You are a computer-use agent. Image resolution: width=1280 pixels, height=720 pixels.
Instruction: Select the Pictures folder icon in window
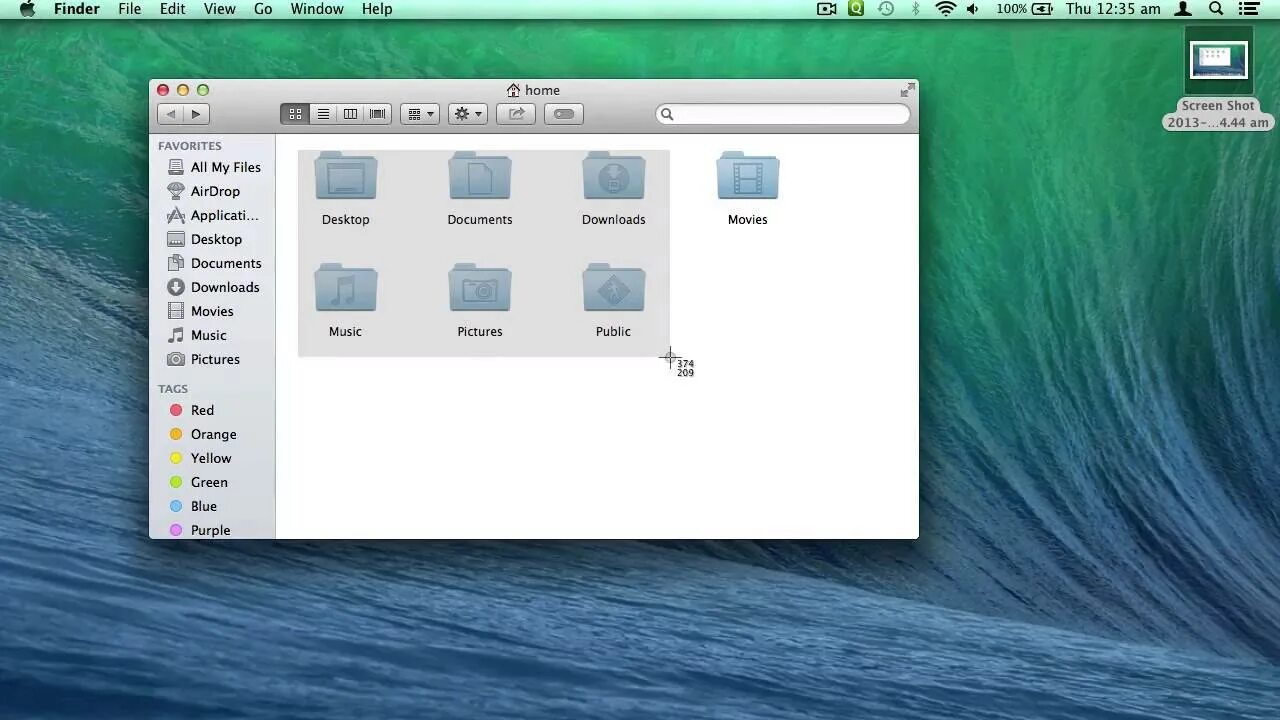tap(480, 288)
